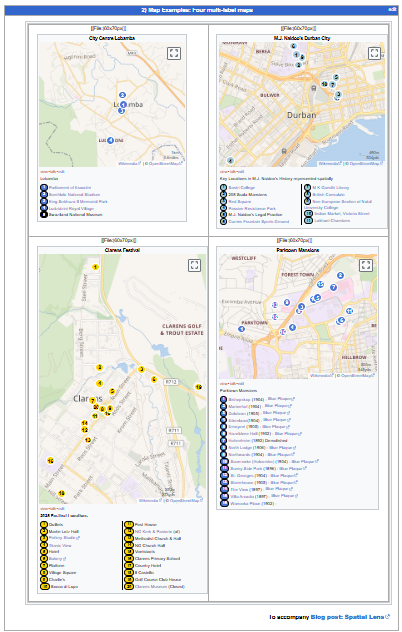
Task: Open Lakhani Chambers legend link
Action: point(332,220)
